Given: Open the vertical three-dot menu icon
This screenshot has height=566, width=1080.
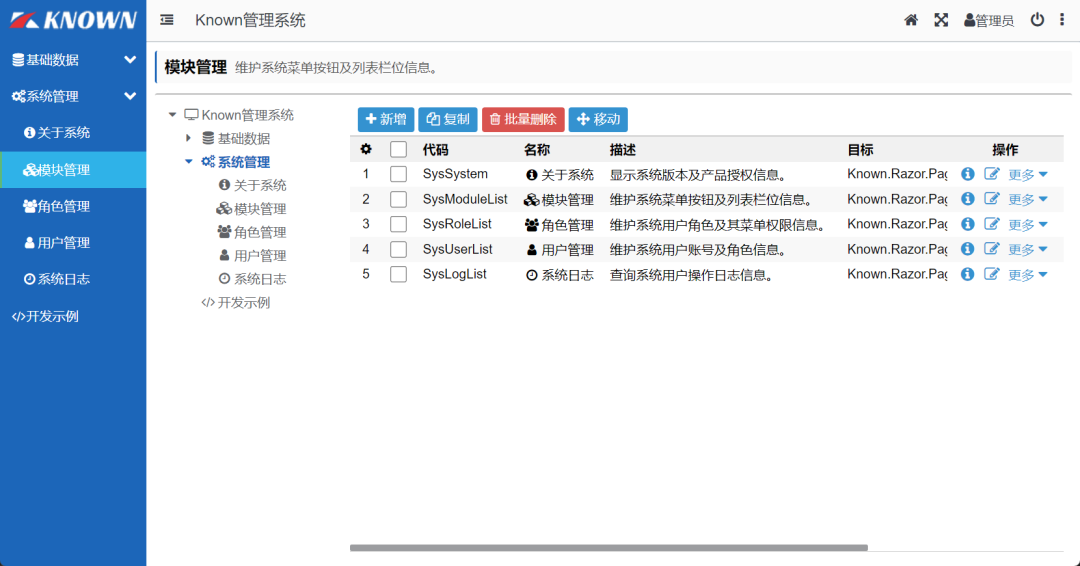Looking at the screenshot, I should [x=1062, y=20].
